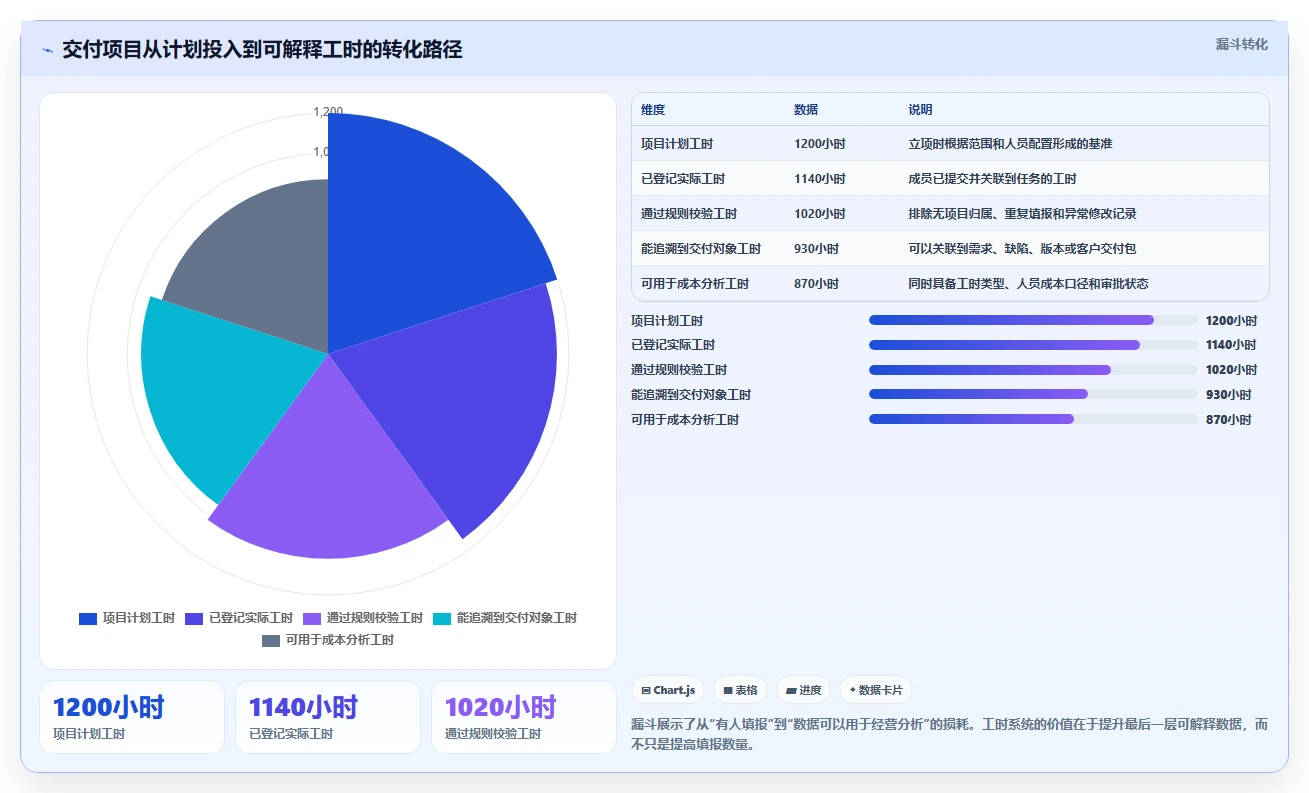Click the 数据 column header
Screen dimensions: 1309x793
click(x=806, y=110)
